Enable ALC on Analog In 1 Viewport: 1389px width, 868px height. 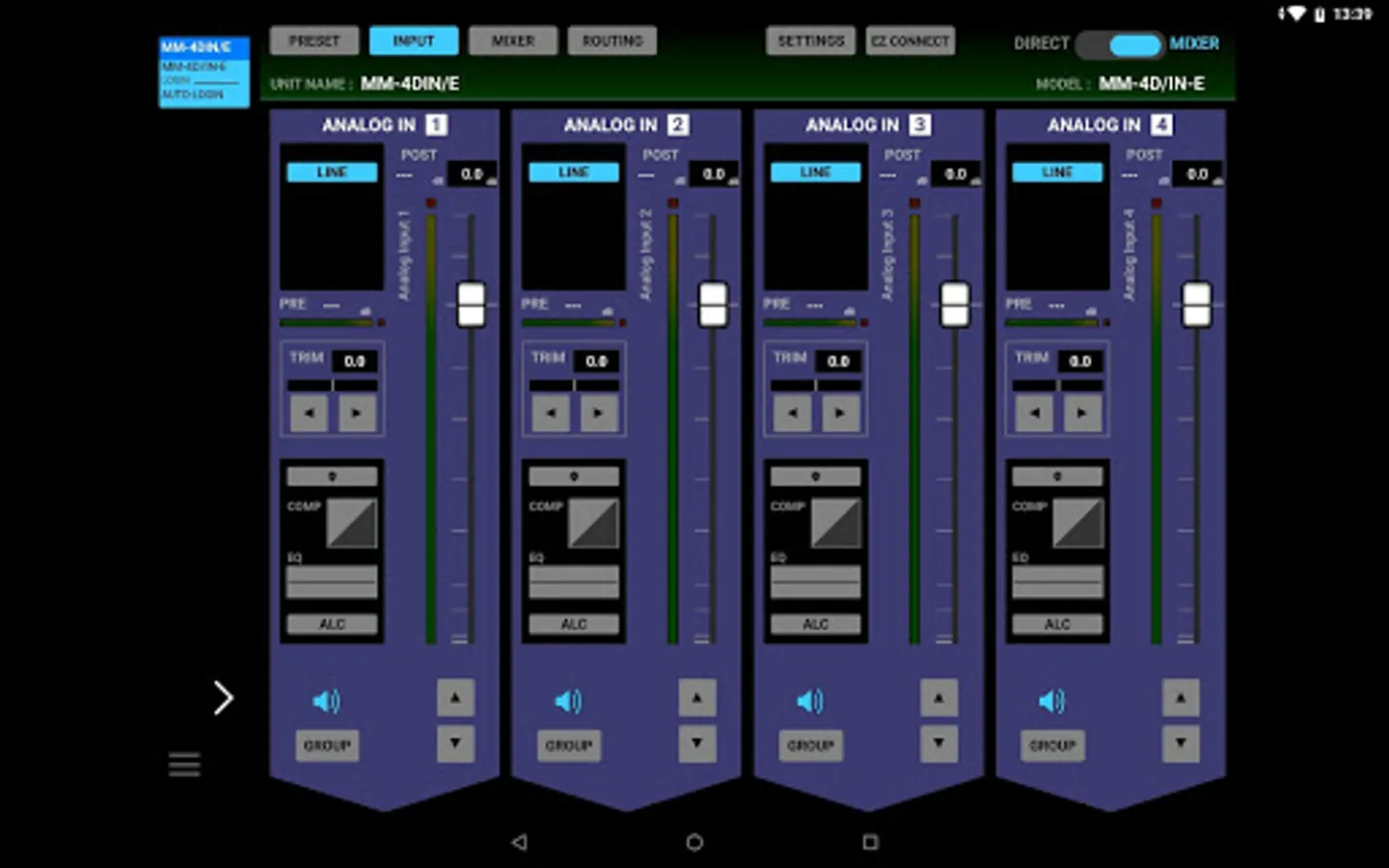point(332,624)
